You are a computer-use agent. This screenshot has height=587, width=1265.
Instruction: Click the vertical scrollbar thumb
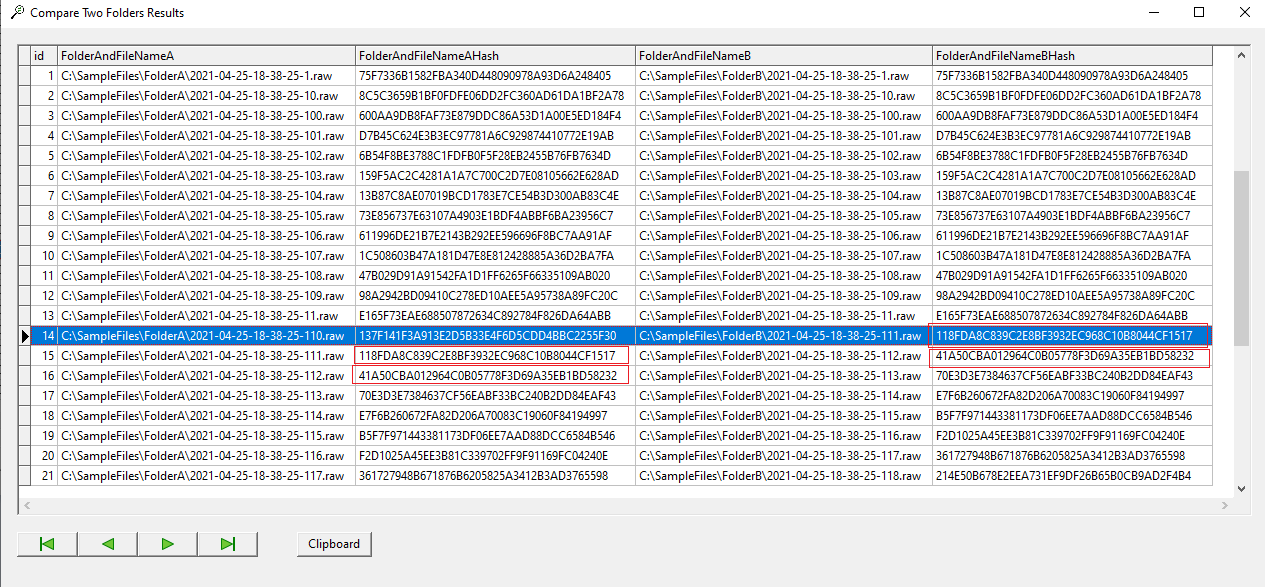[1241, 257]
